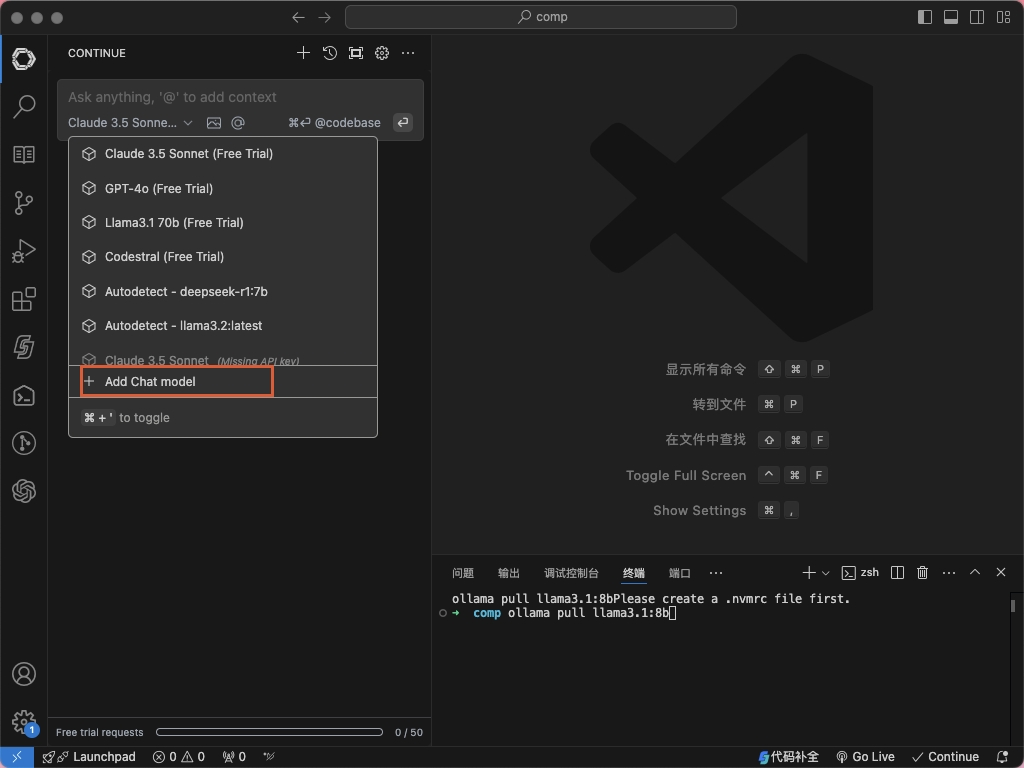Click the @ add context icon

click(x=238, y=123)
